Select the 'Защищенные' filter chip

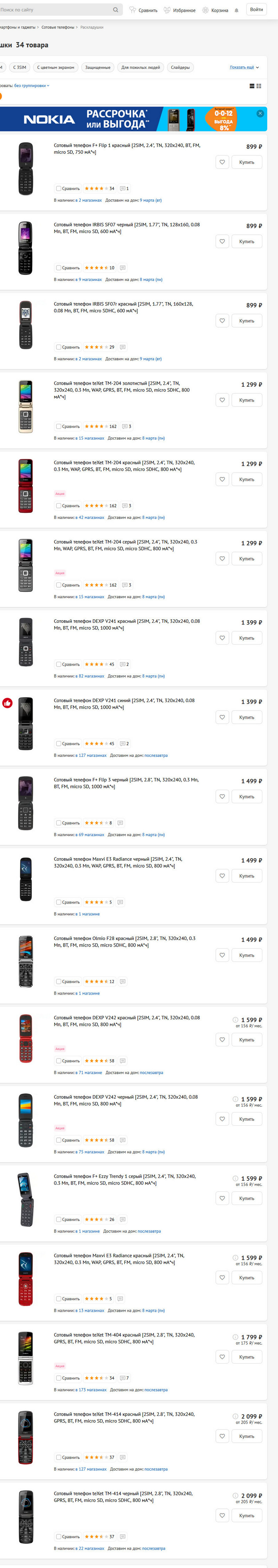(98, 67)
